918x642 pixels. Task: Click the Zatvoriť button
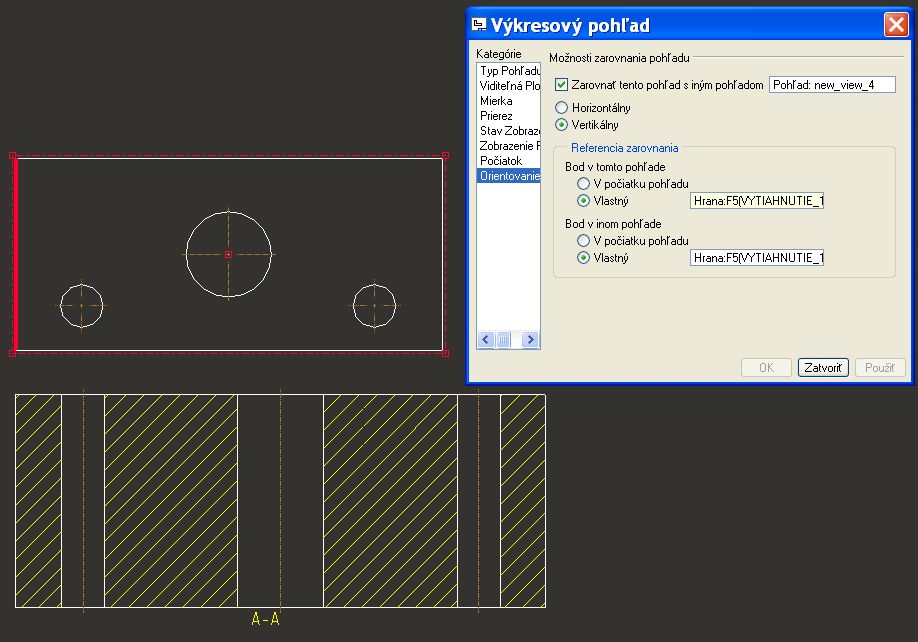tap(823, 368)
